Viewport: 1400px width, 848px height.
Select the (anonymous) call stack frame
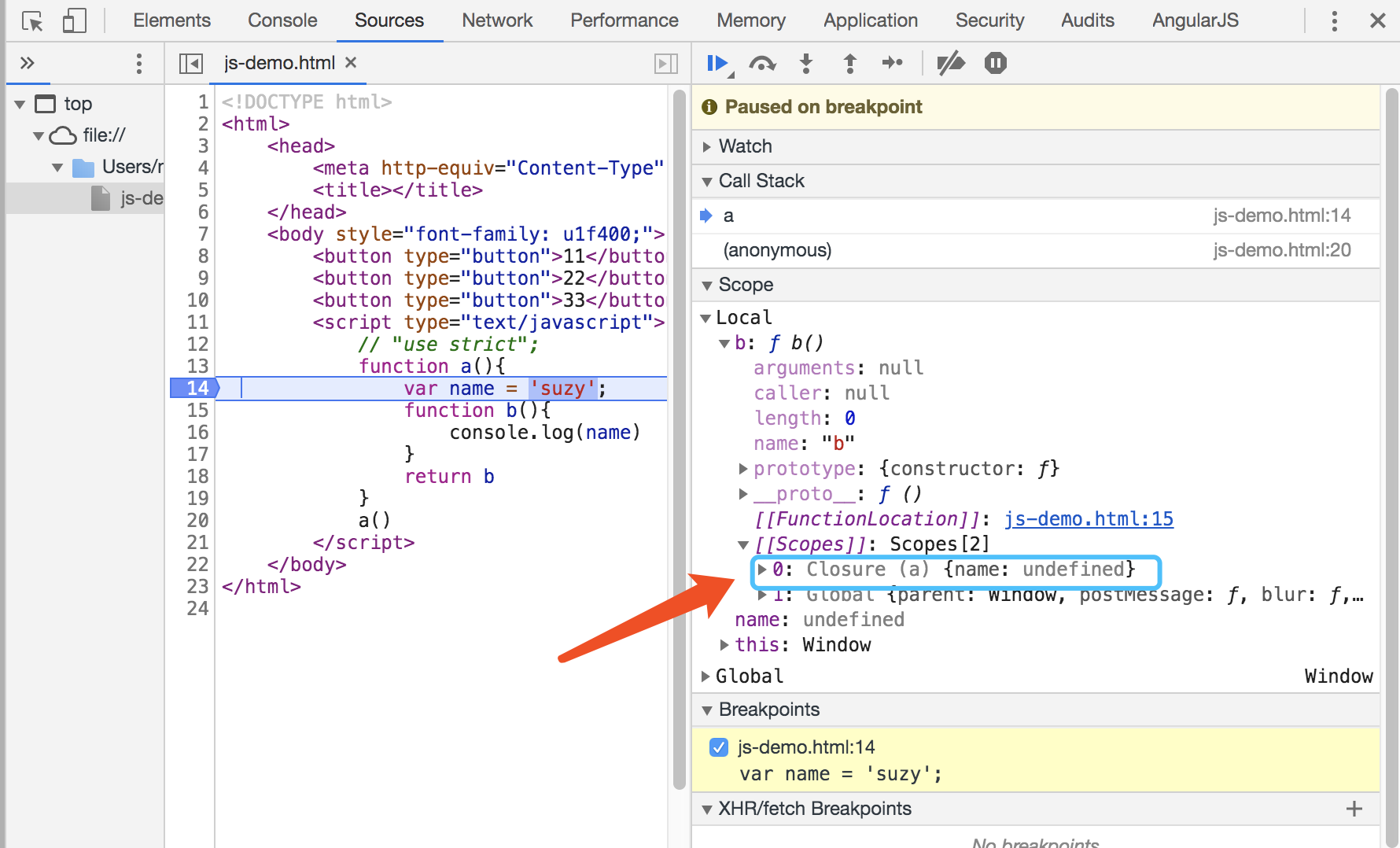[x=1036, y=250]
